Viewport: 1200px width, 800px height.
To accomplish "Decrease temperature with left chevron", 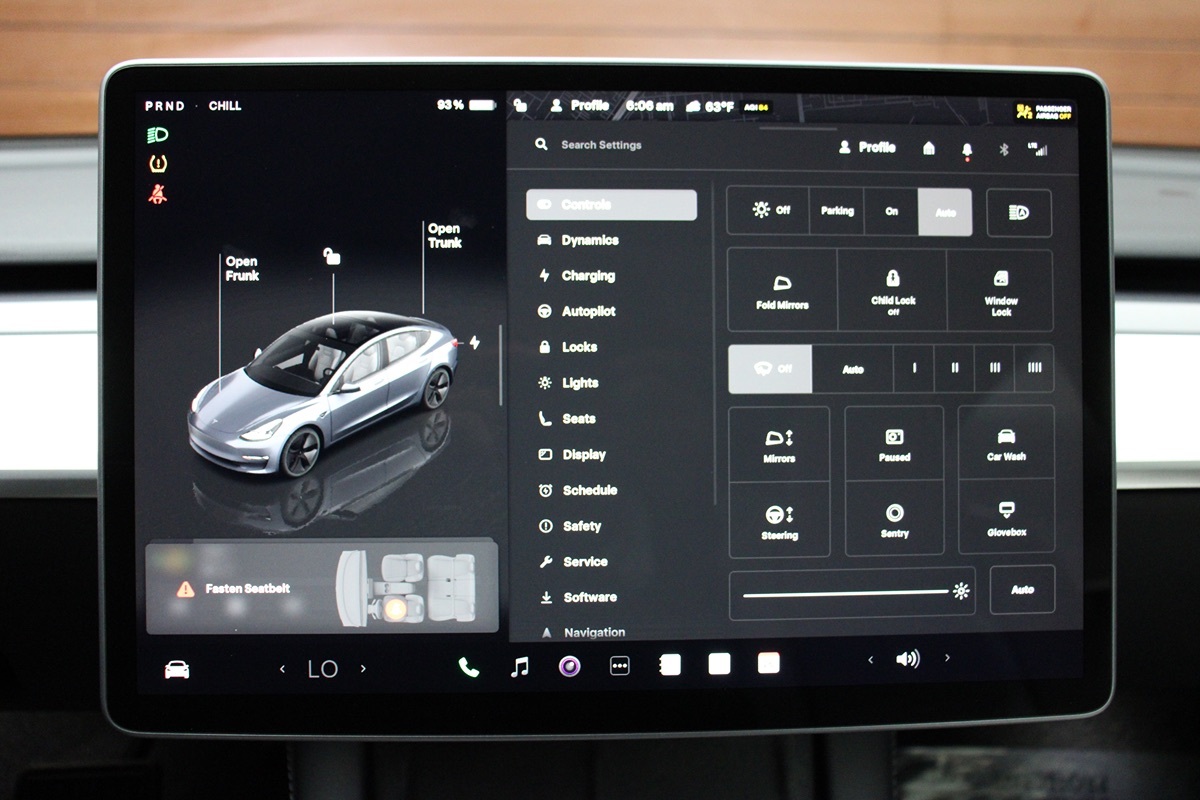I will [x=283, y=669].
